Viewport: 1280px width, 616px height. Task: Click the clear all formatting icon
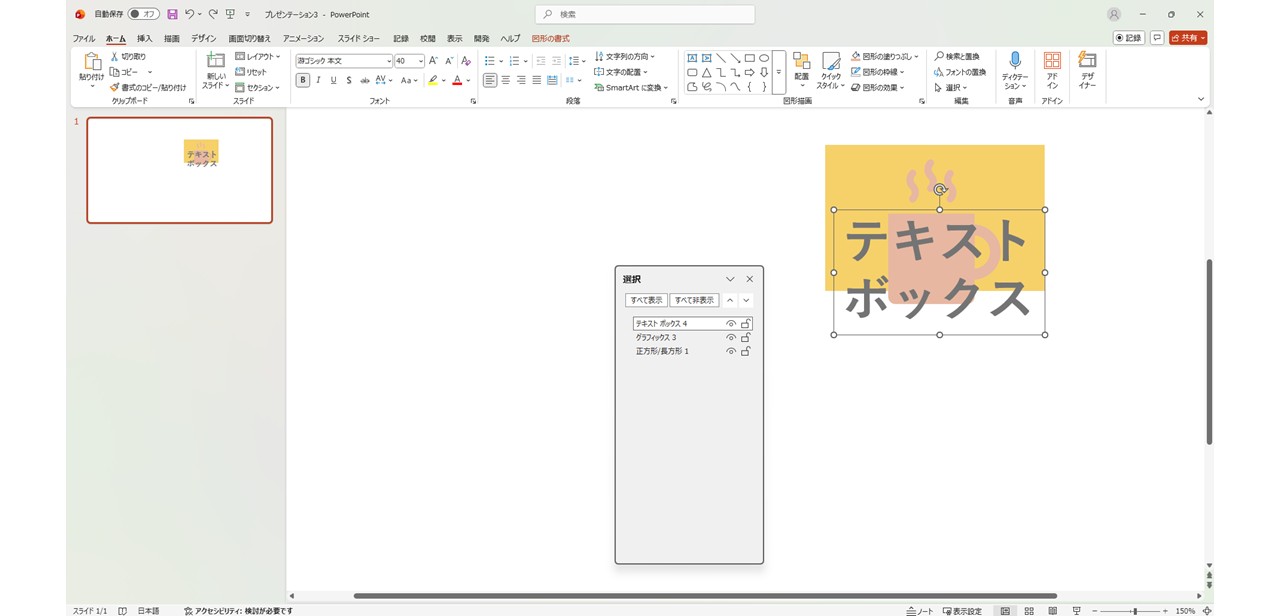tap(466, 61)
